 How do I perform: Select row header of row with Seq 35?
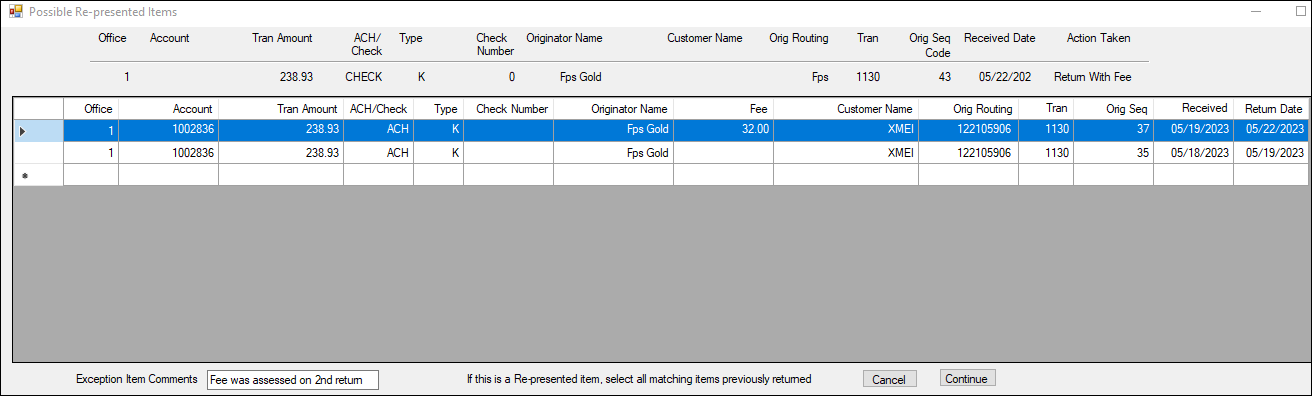(38, 153)
